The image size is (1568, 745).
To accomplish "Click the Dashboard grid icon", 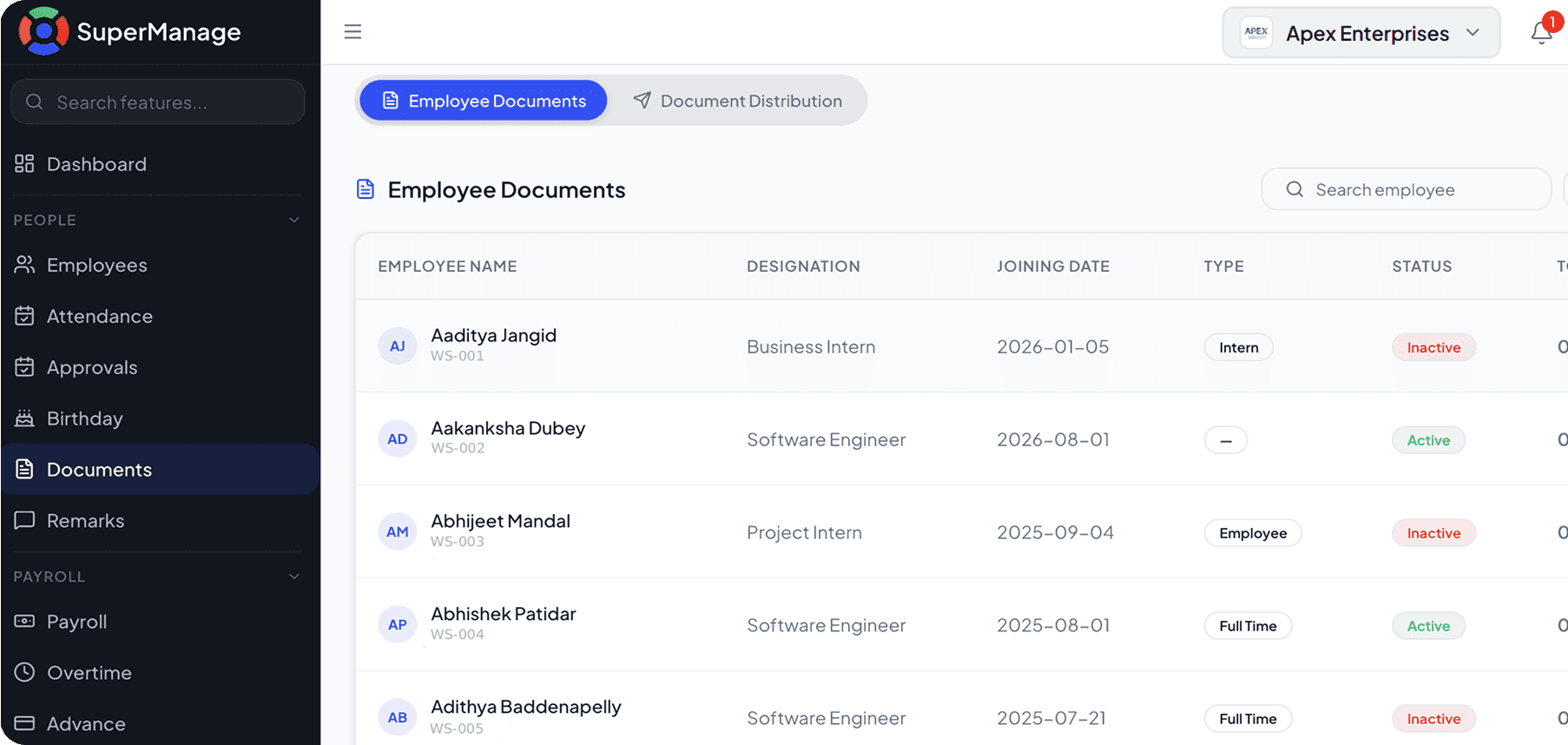I will point(24,163).
